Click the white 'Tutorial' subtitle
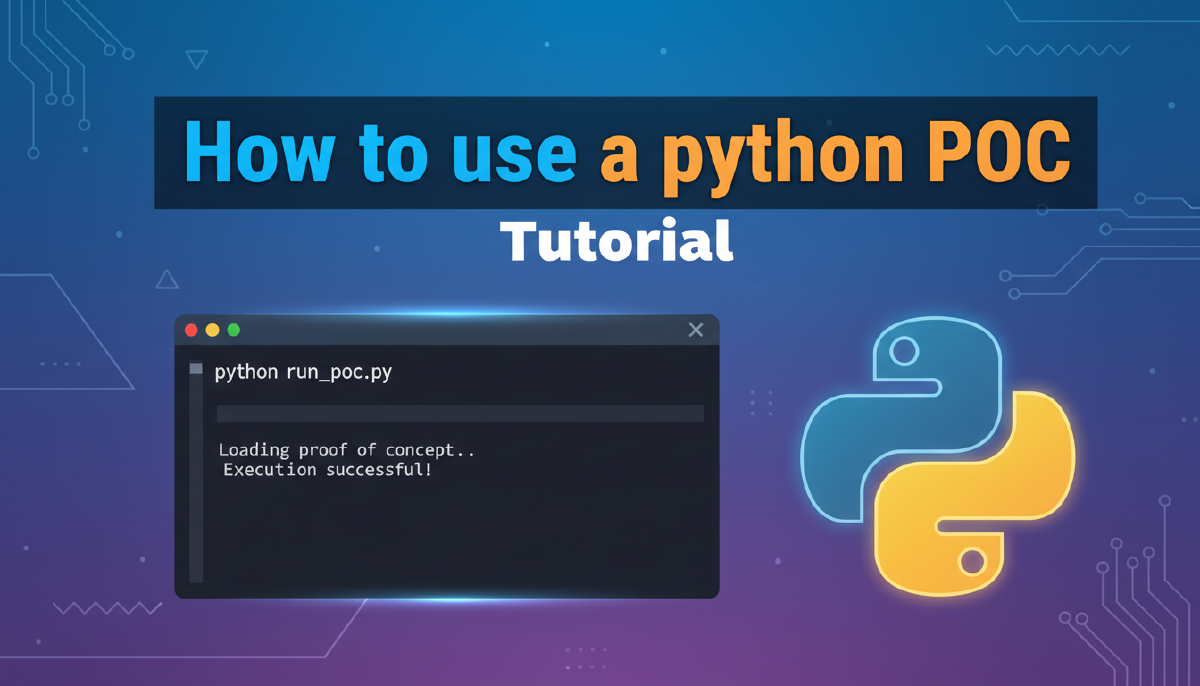The width and height of the screenshot is (1200, 686). click(616, 241)
